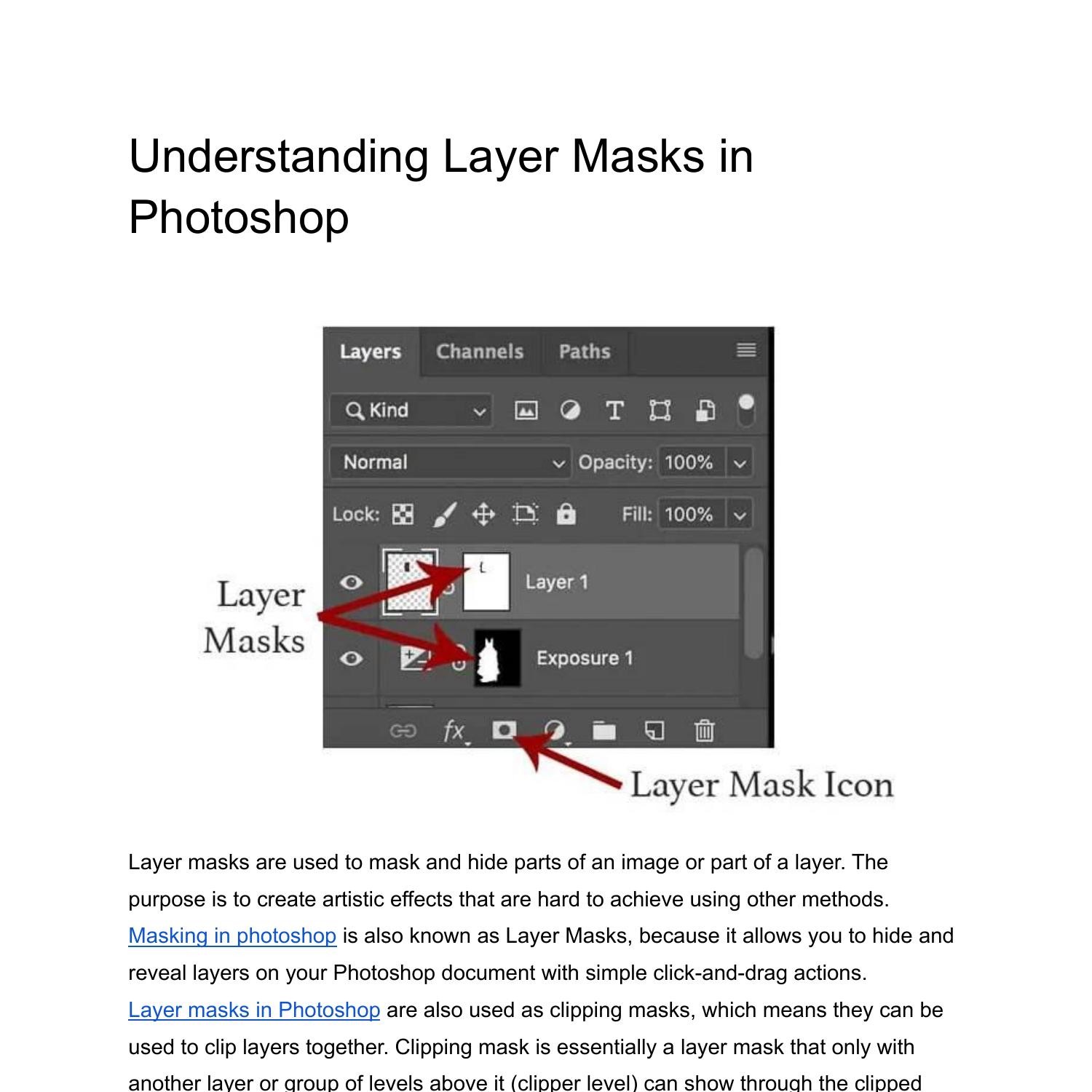Click the Create New Group folder icon
This screenshot has width=1092, height=1092.
point(604,730)
